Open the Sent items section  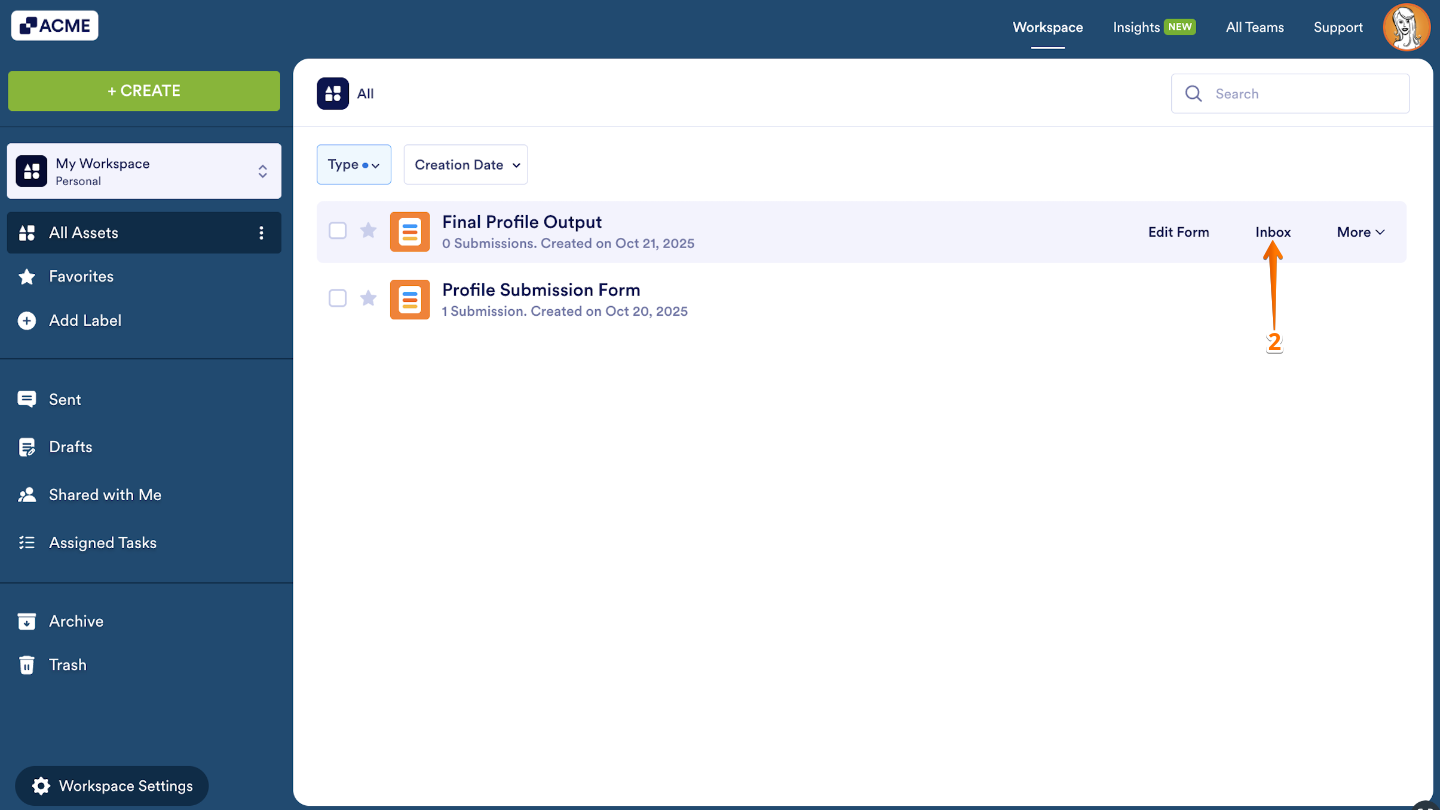pyautogui.click(x=64, y=399)
